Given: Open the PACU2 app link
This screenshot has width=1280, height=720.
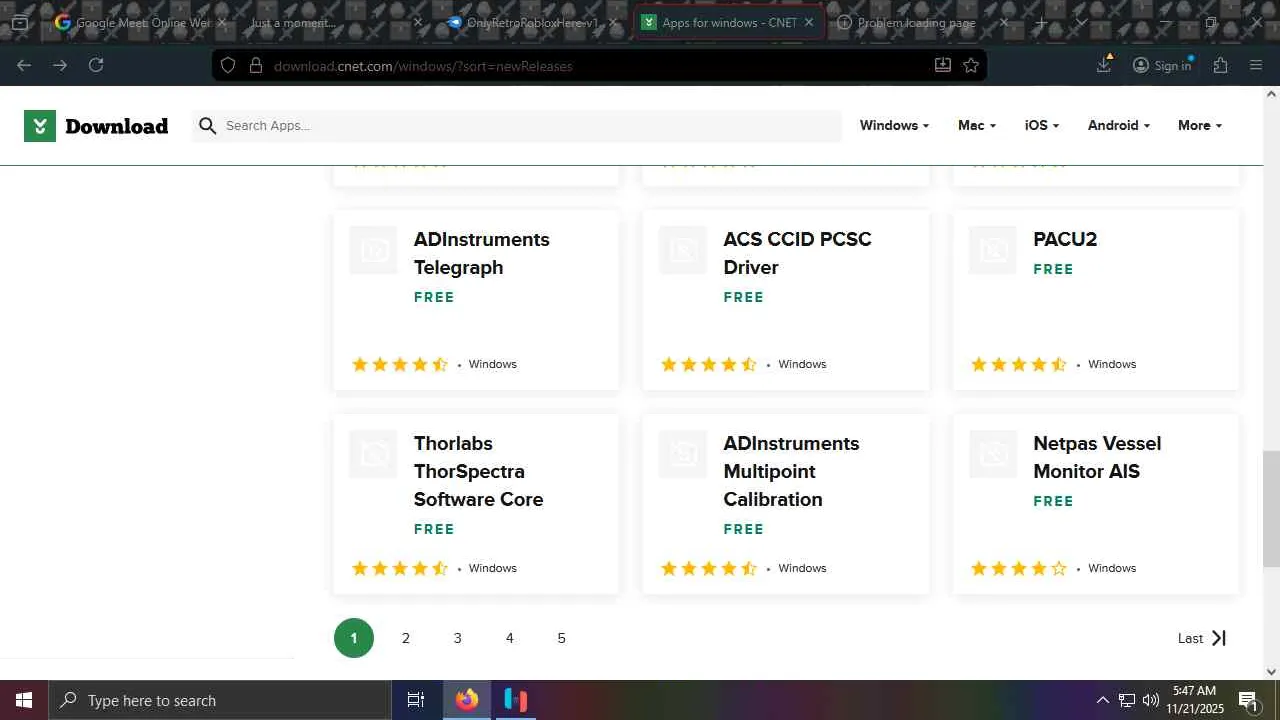Looking at the screenshot, I should [1065, 240].
